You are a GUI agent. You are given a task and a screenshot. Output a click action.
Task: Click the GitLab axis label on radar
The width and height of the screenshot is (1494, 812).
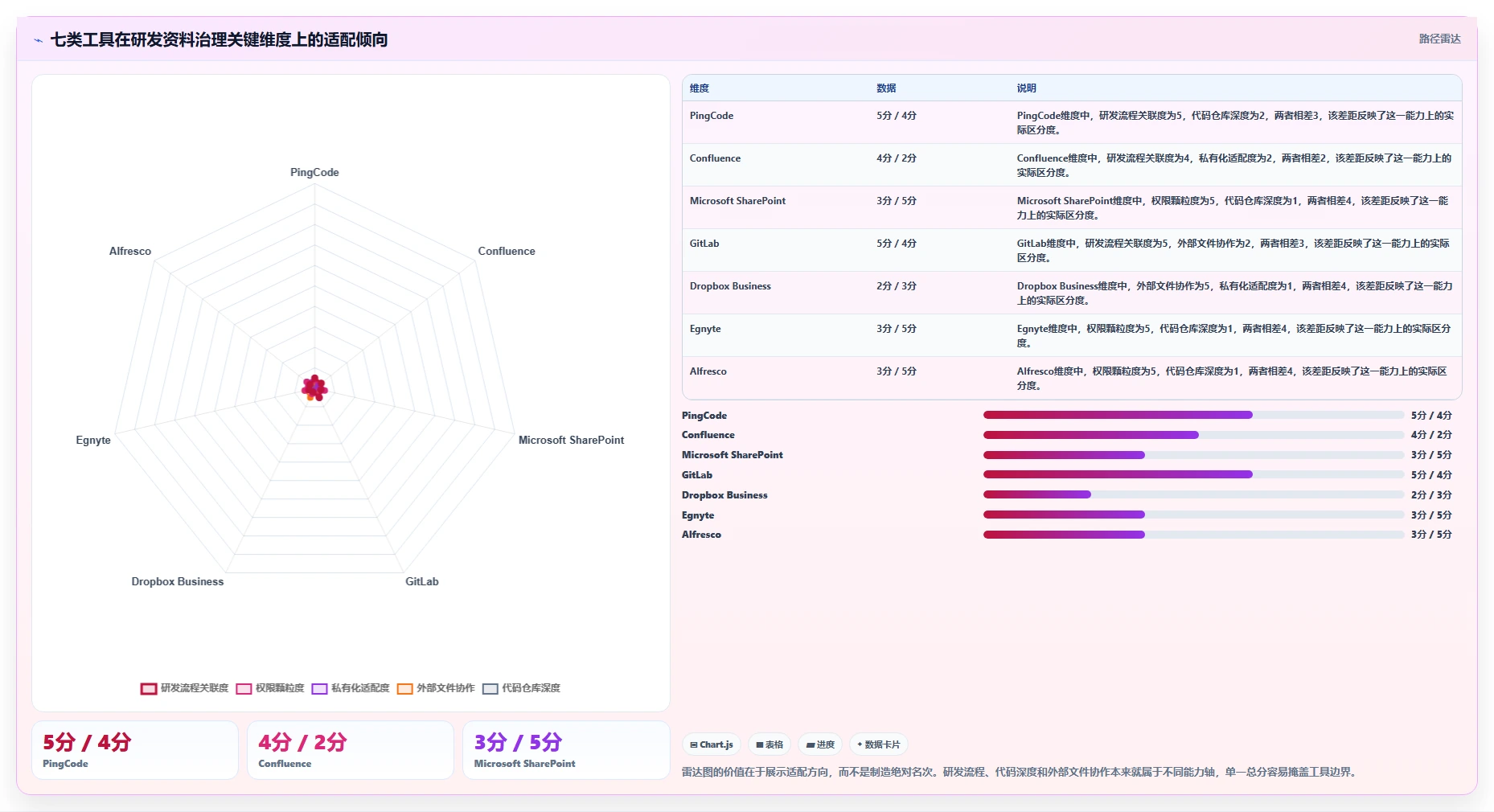pos(422,581)
